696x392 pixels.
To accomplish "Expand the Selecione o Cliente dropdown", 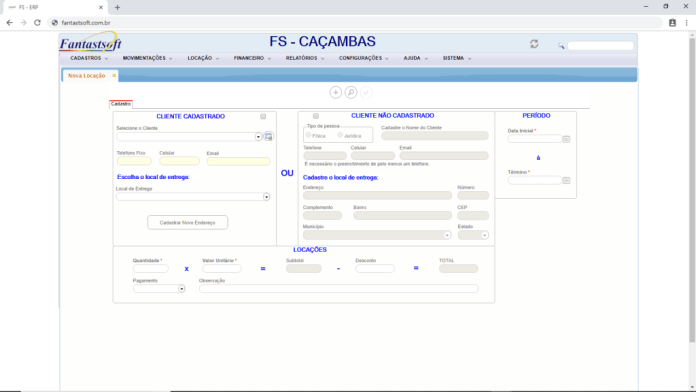I will pyautogui.click(x=258, y=137).
